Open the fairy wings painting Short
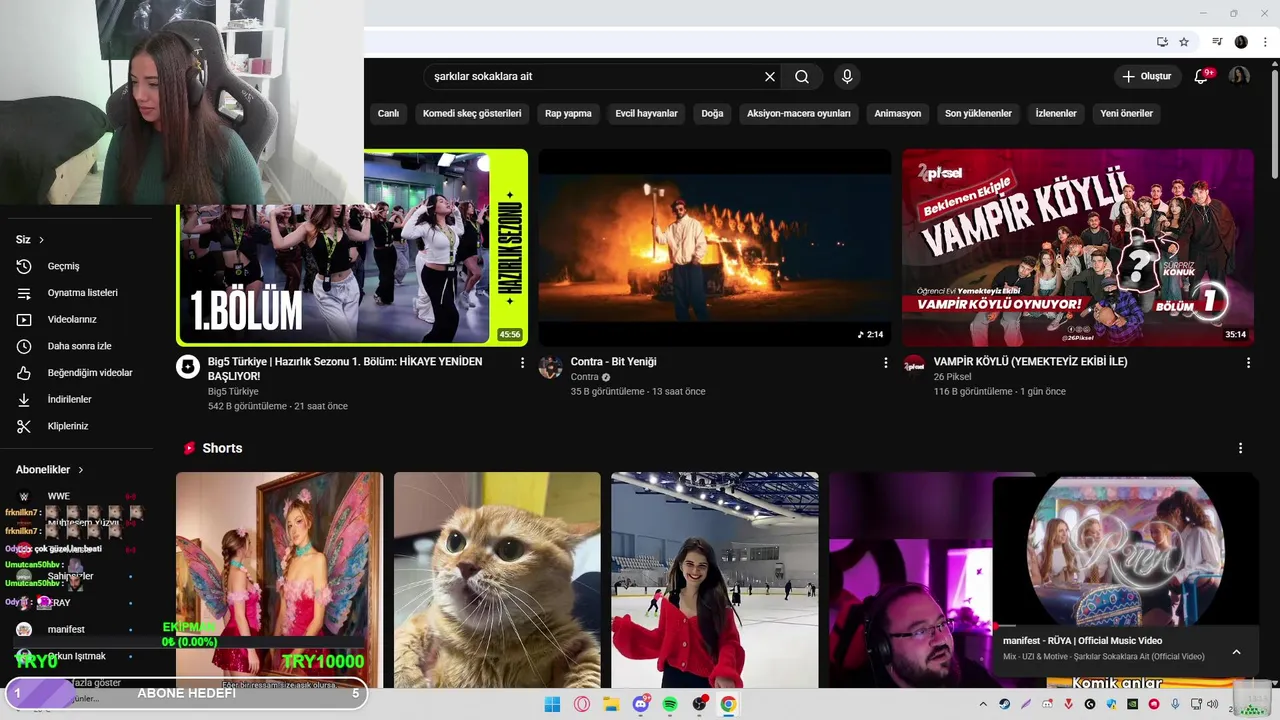1280x720 pixels. click(279, 580)
